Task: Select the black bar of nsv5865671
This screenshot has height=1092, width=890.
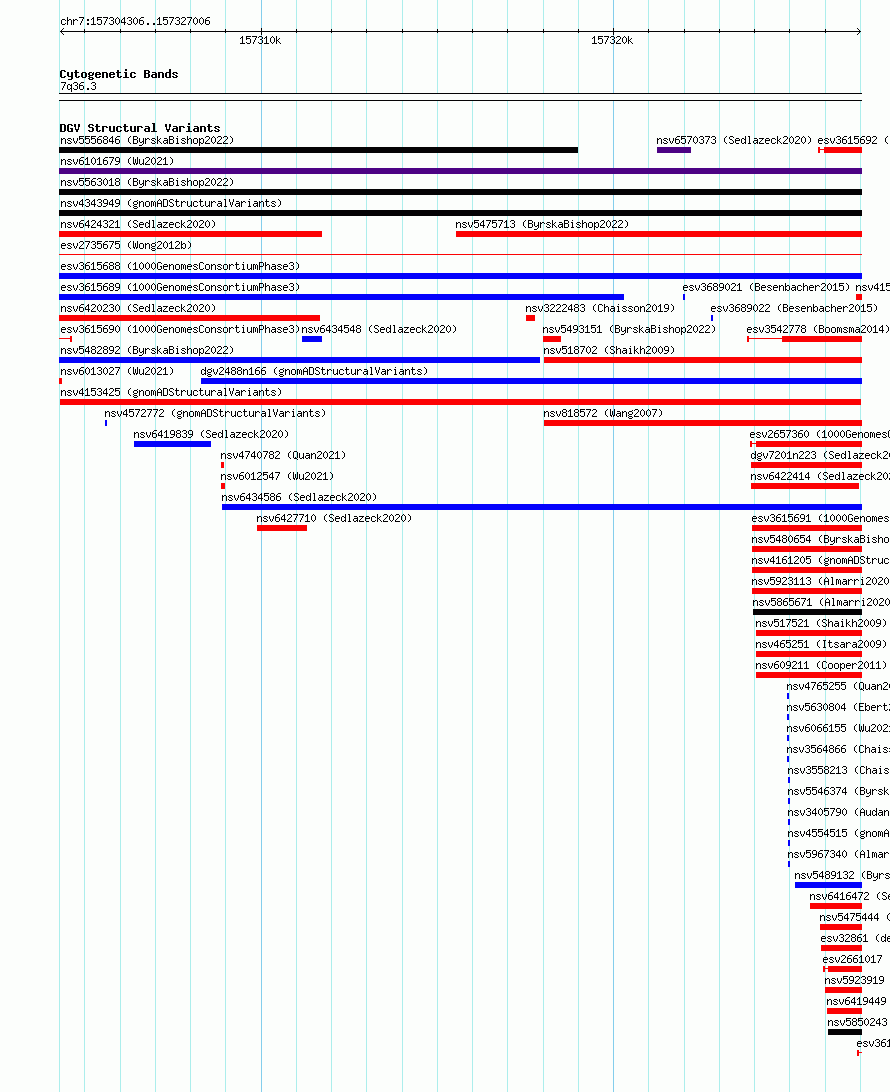Action: coord(807,611)
